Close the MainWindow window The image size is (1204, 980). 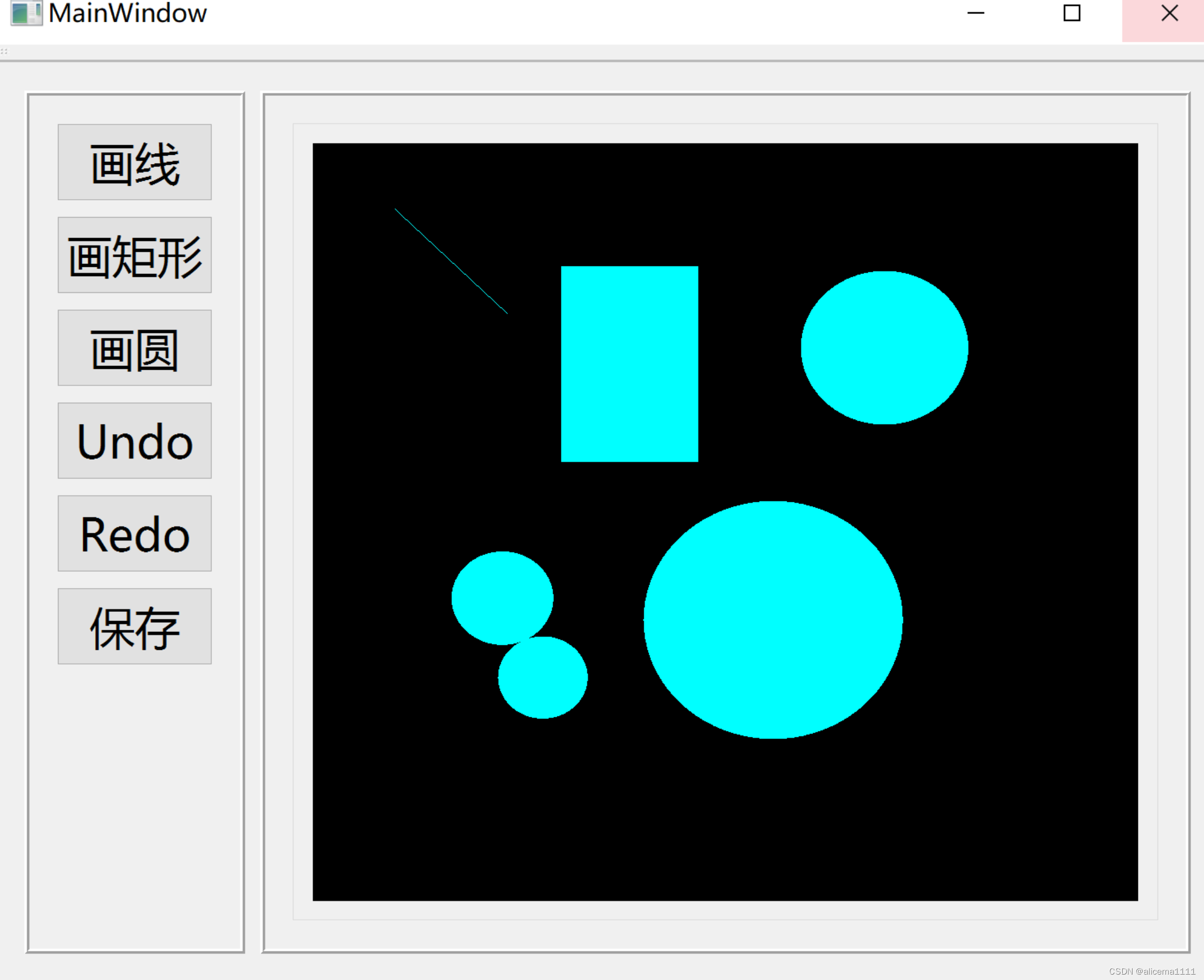1168,13
